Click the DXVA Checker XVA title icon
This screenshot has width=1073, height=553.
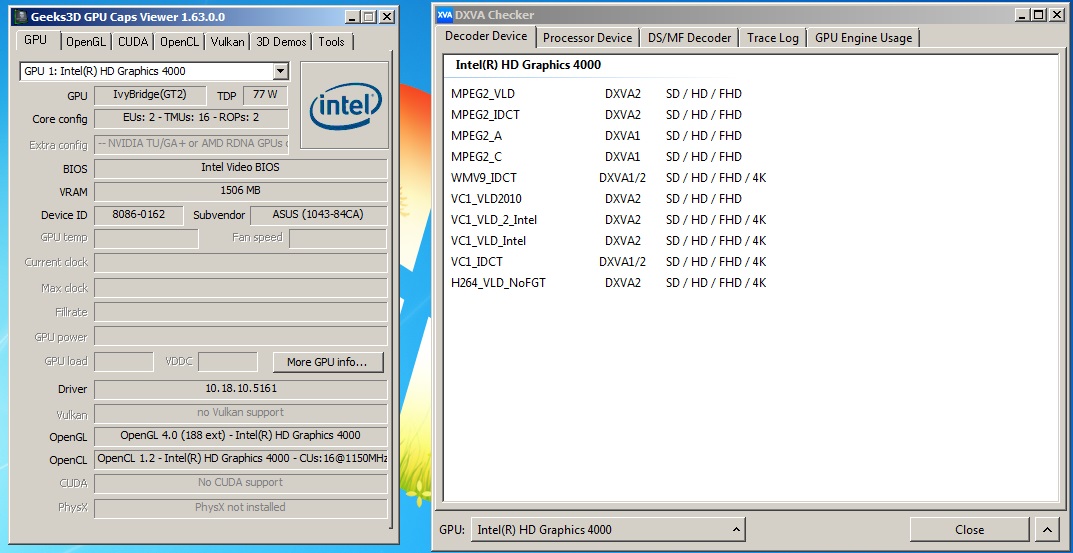(445, 15)
